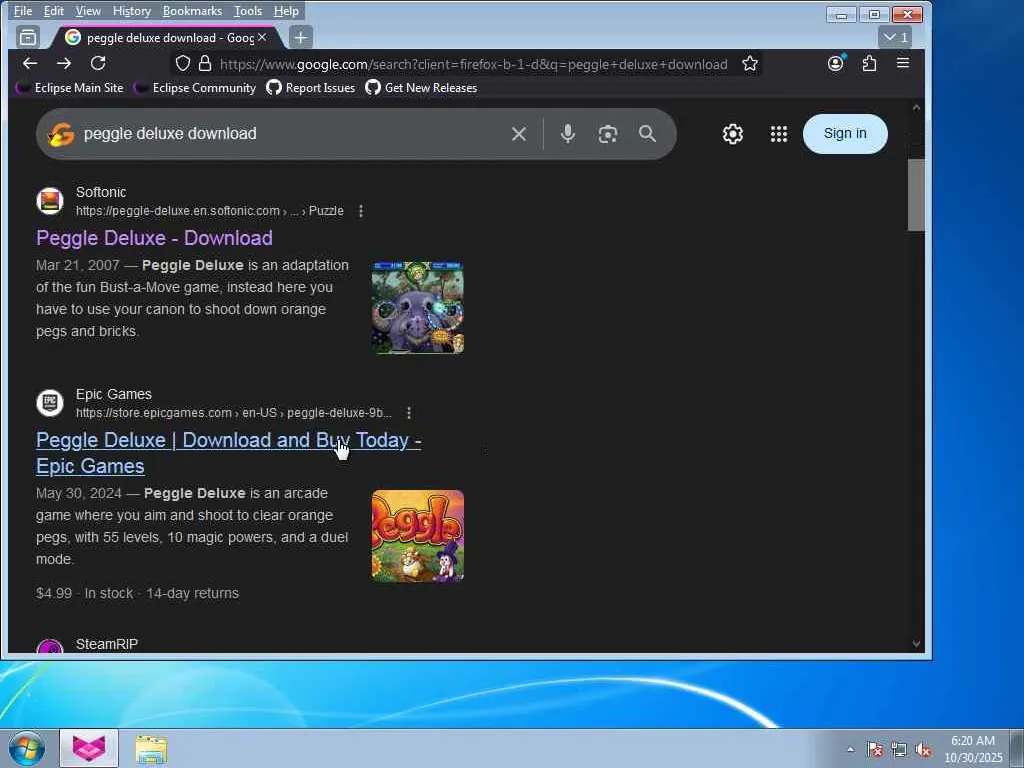Reload the current page
The width and height of the screenshot is (1024, 768).
tap(98, 63)
